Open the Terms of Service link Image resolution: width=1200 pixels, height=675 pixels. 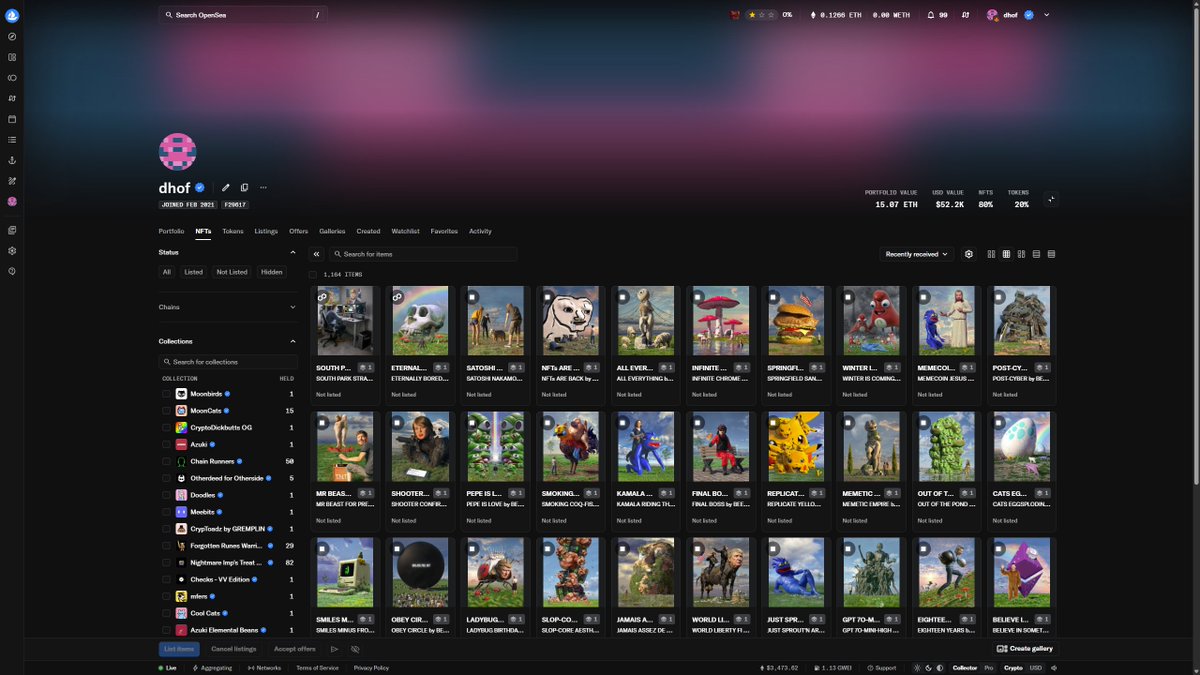click(317, 668)
